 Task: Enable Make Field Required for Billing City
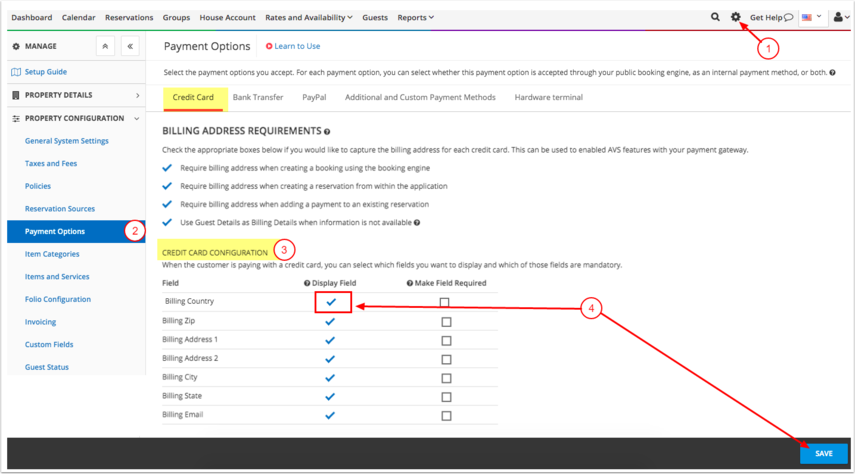[x=446, y=378]
